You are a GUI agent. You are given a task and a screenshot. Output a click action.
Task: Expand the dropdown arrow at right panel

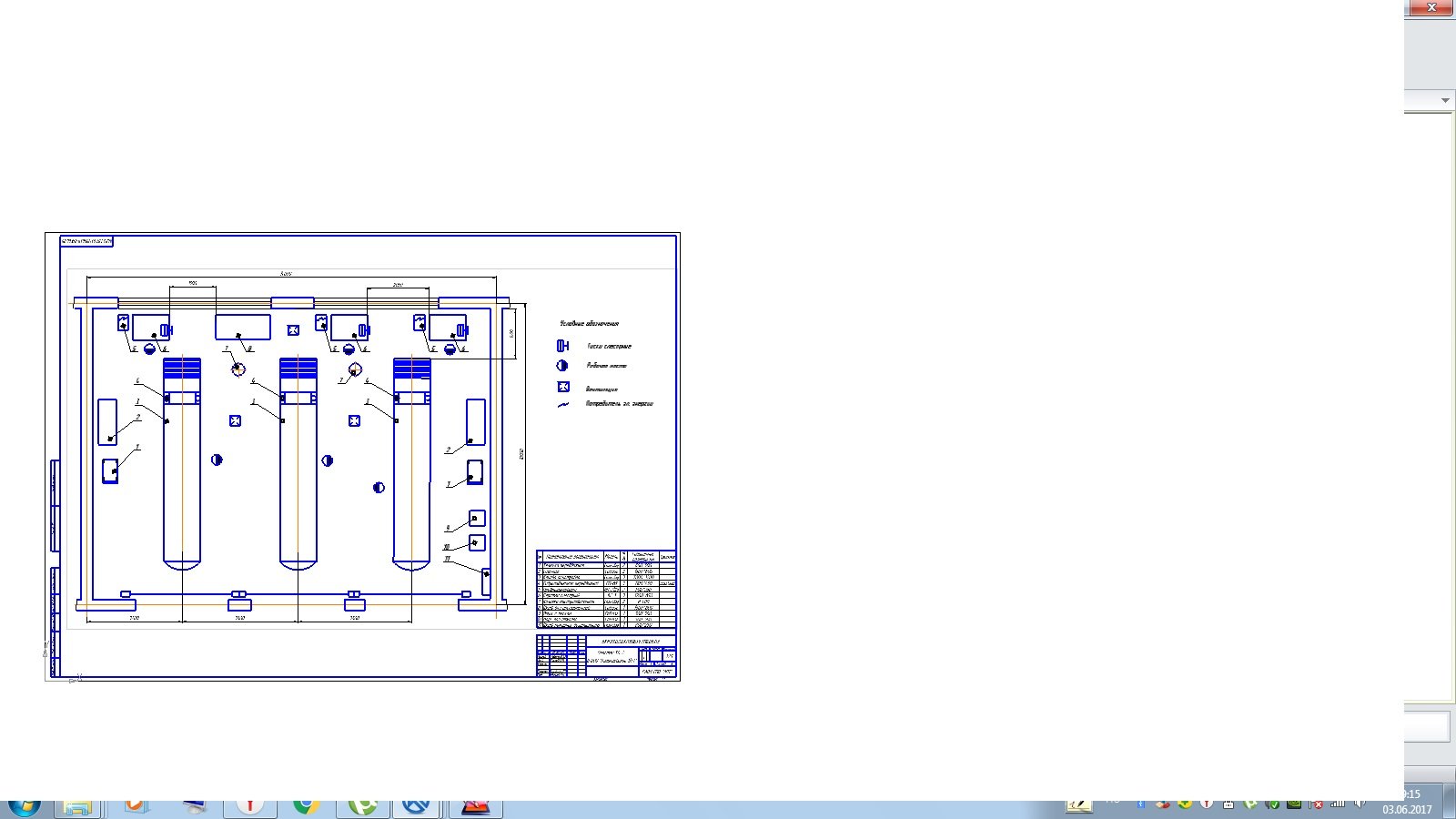[1445, 100]
